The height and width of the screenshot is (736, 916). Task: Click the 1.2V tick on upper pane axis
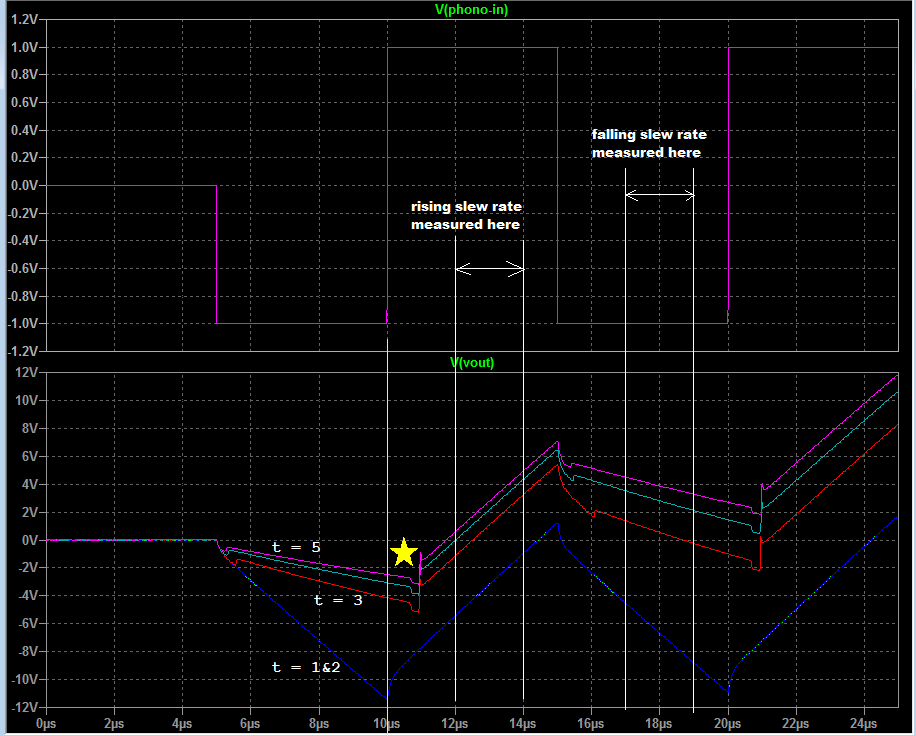[25, 20]
